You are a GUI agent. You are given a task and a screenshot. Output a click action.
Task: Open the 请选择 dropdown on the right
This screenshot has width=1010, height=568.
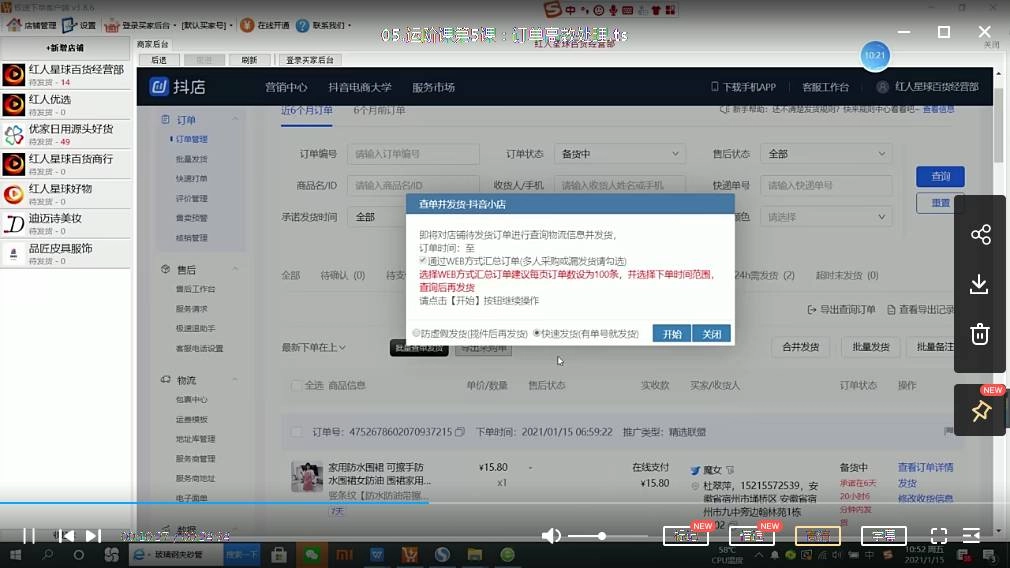826,217
